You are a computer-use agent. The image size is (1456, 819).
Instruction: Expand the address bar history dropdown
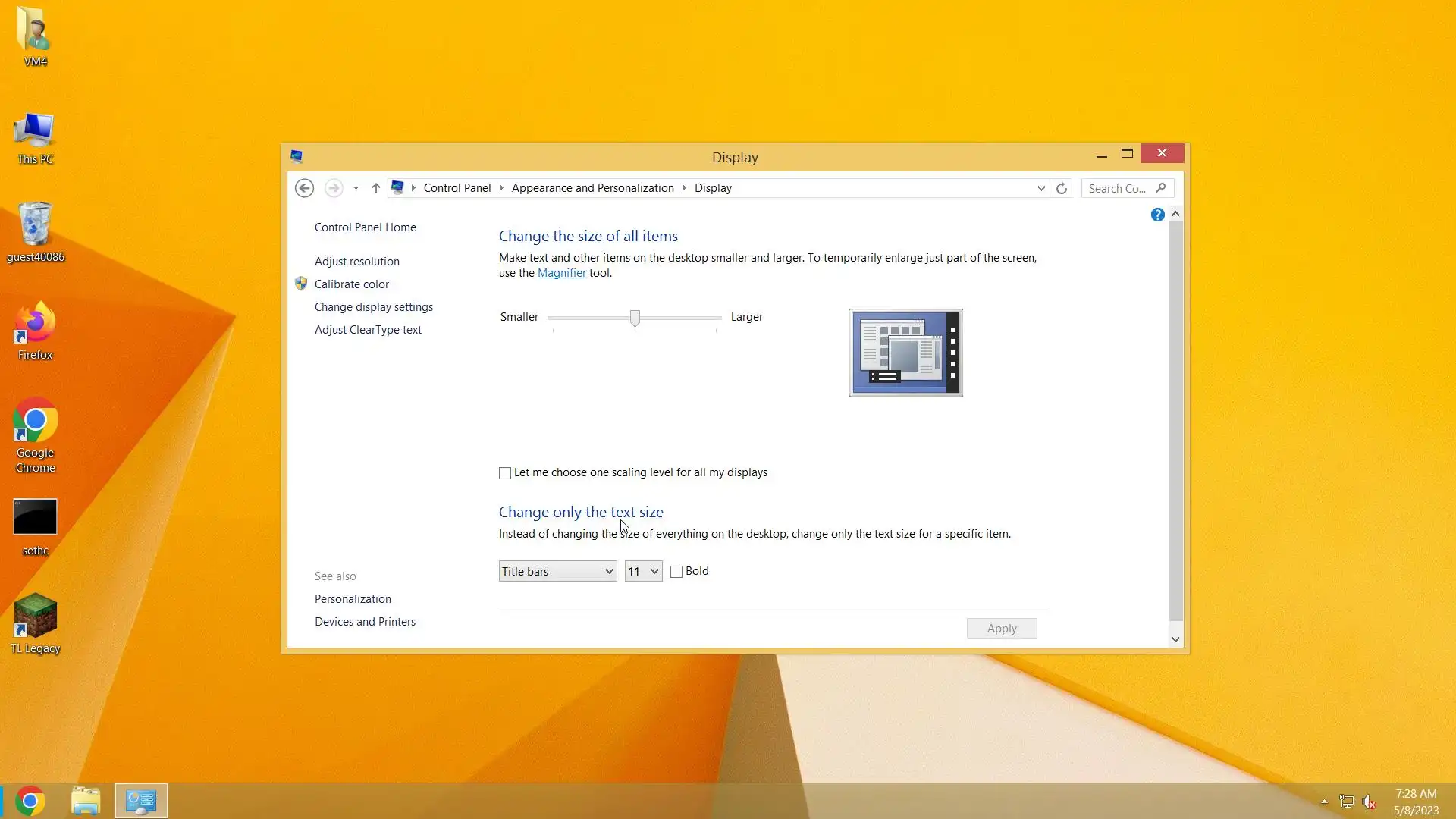1041,188
